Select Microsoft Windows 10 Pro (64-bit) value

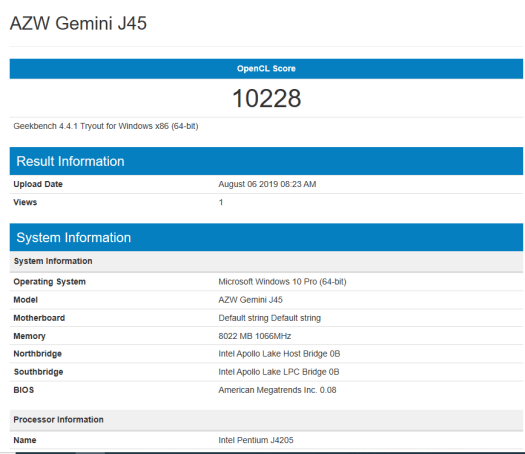(282, 282)
